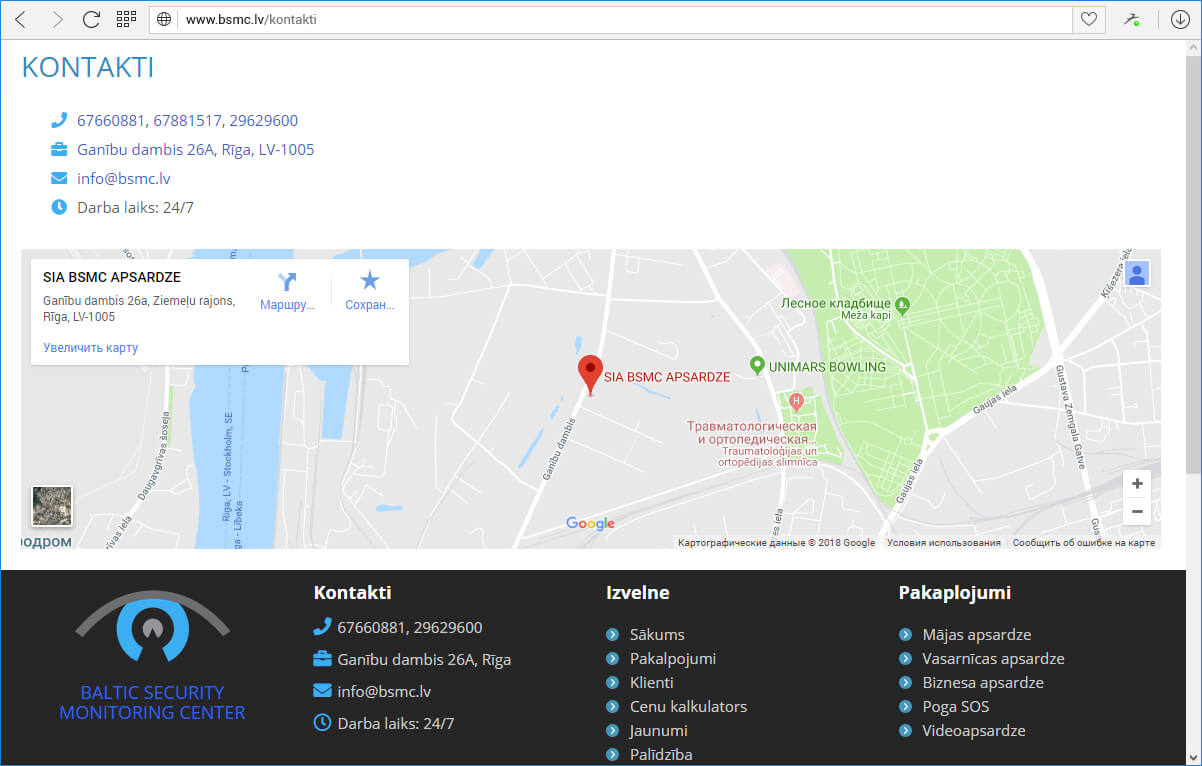Screen dimensions: 1202x766
Task: Open the Videoapsardze service link
Action: 973,731
